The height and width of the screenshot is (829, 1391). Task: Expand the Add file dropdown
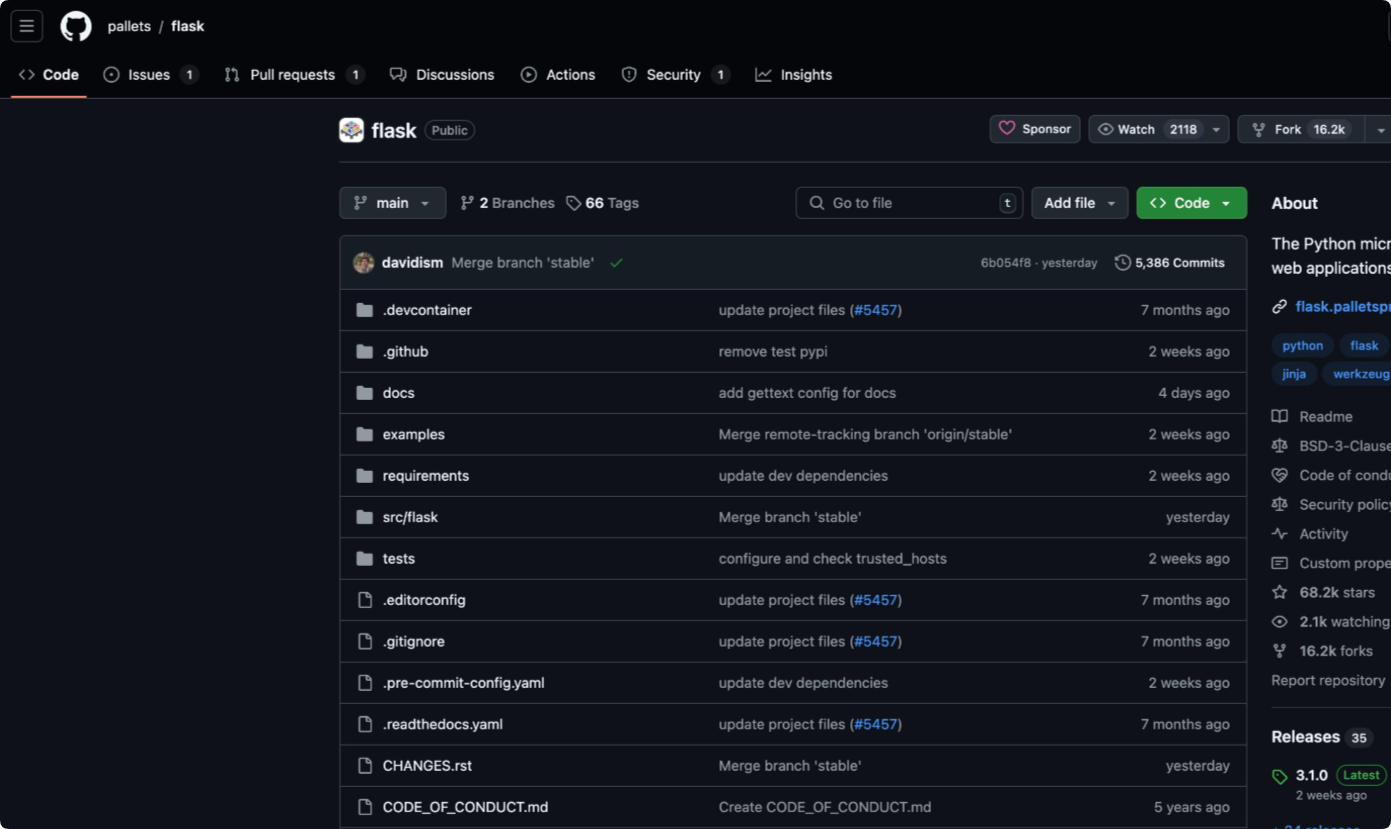tap(1080, 203)
